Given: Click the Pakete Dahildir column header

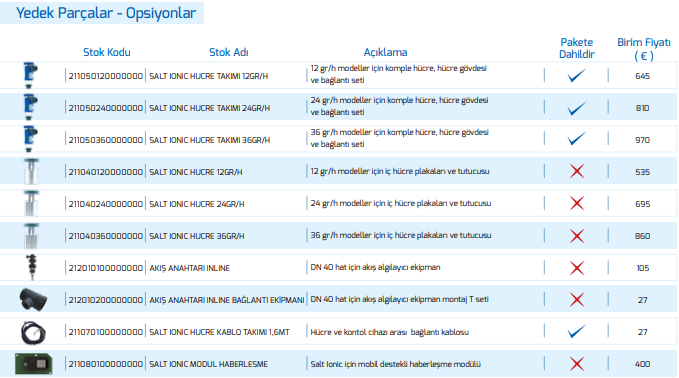Looking at the screenshot, I should click(x=577, y=48).
